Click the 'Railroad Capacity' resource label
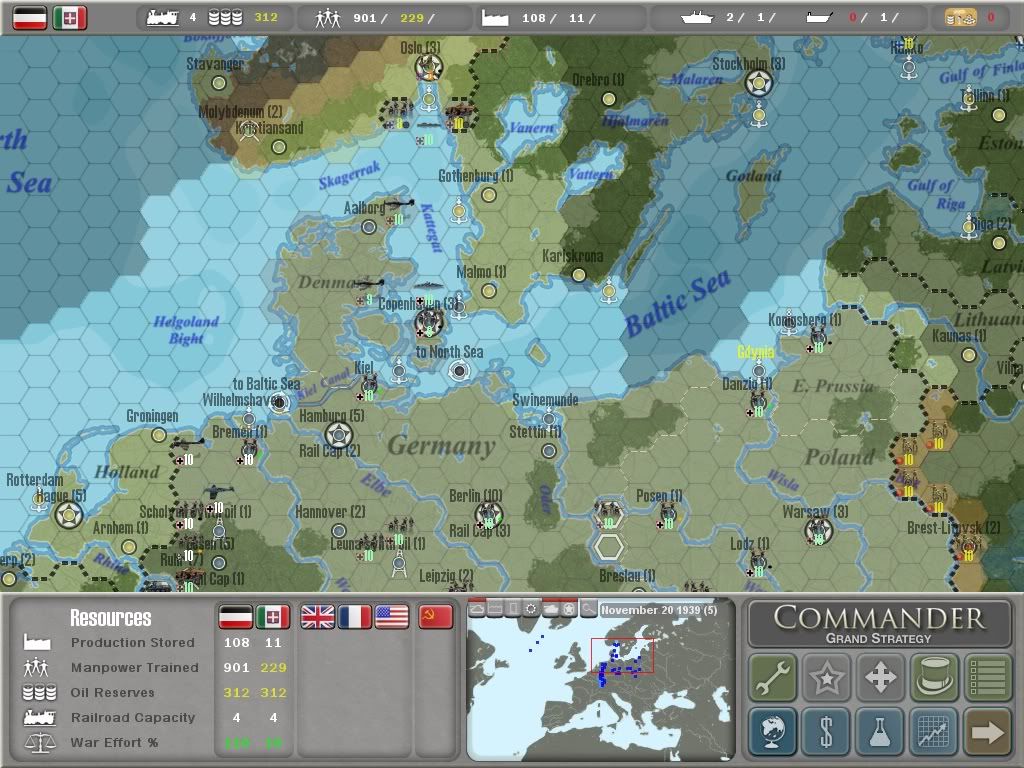Screen dimensions: 1024x768 tap(133, 717)
